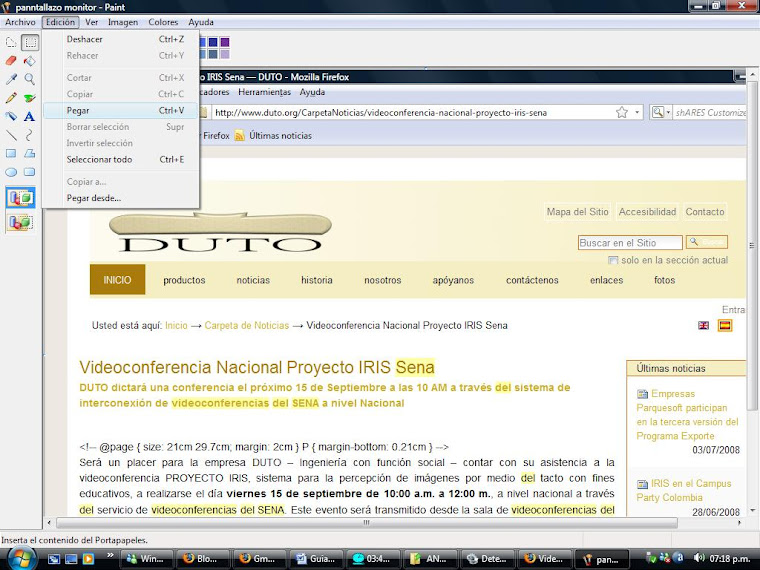The width and height of the screenshot is (760, 570).
Task: Choose Pegar desde... menu entry
Action: coord(121,198)
